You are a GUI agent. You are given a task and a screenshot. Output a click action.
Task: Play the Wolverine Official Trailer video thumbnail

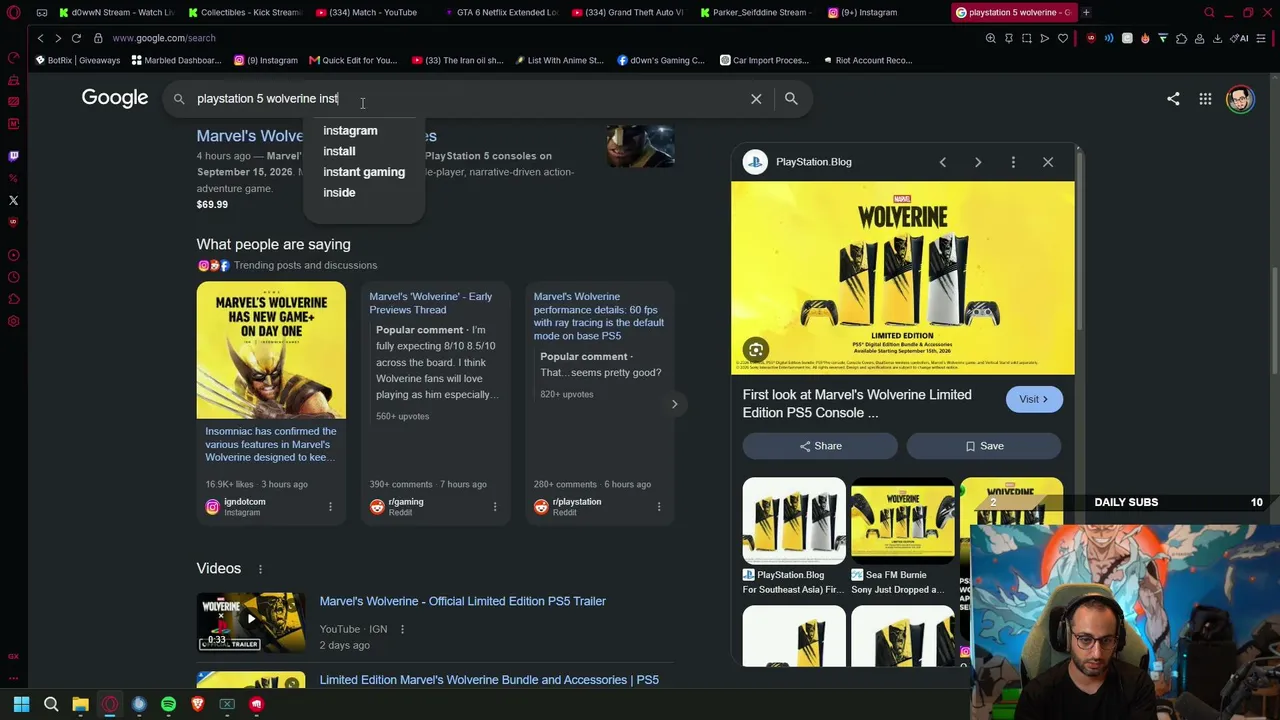251,623
